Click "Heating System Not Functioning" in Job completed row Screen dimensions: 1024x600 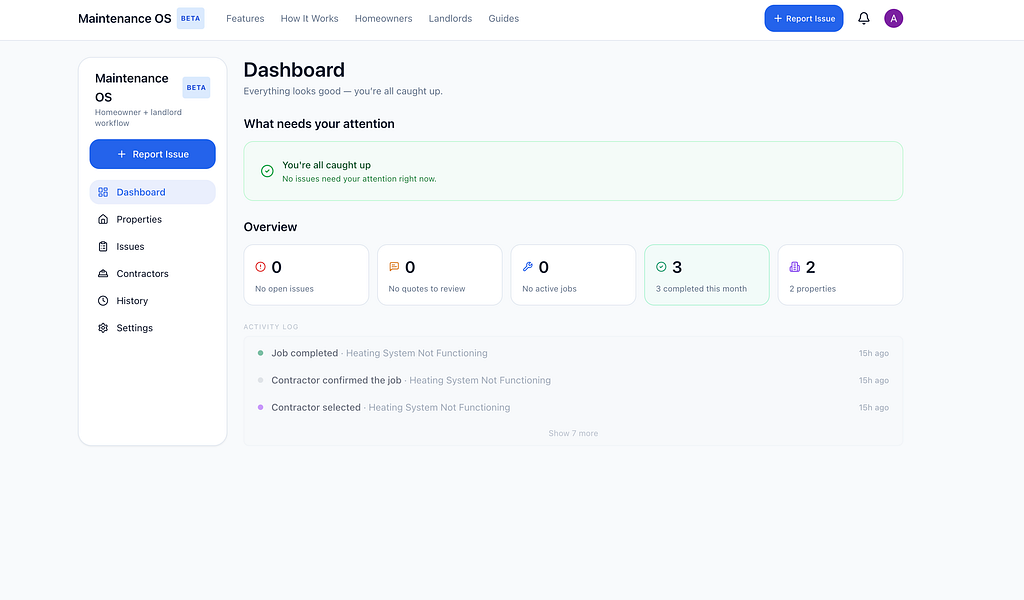coord(417,353)
